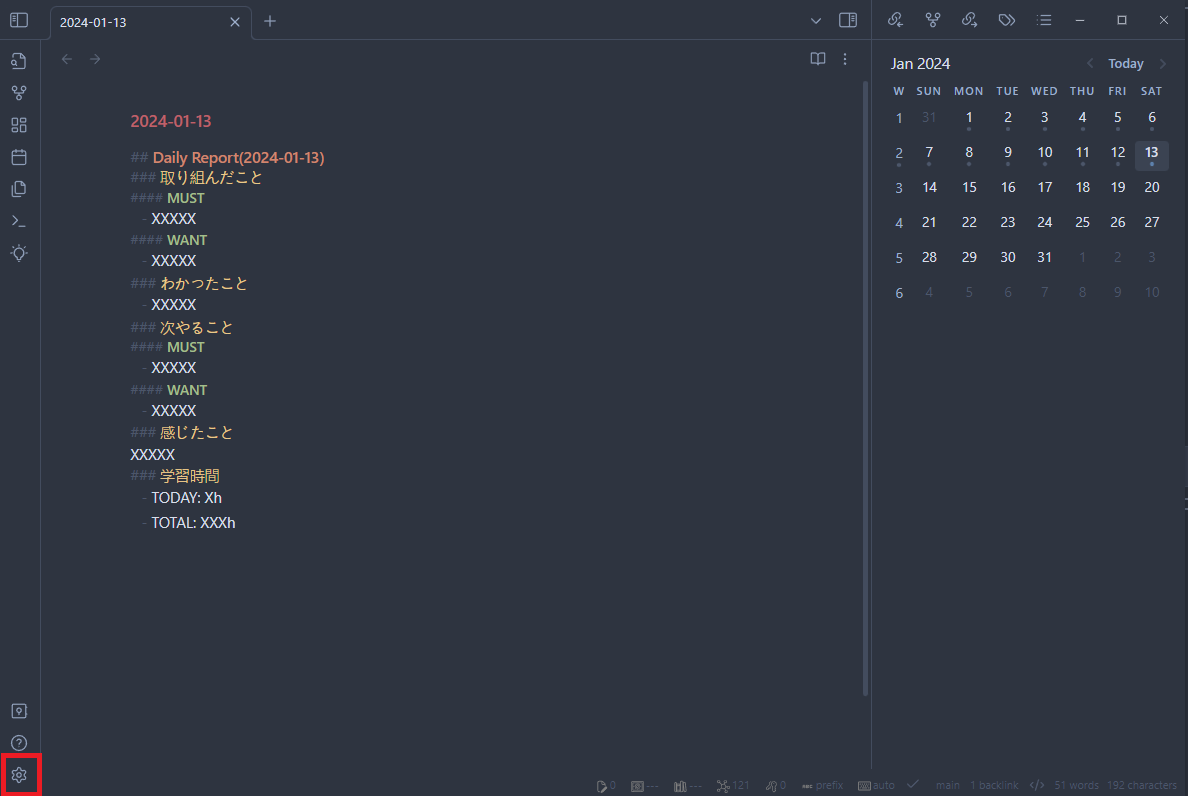Image resolution: width=1188 pixels, height=796 pixels.
Task: Go to next month in calendar
Action: 1163,64
